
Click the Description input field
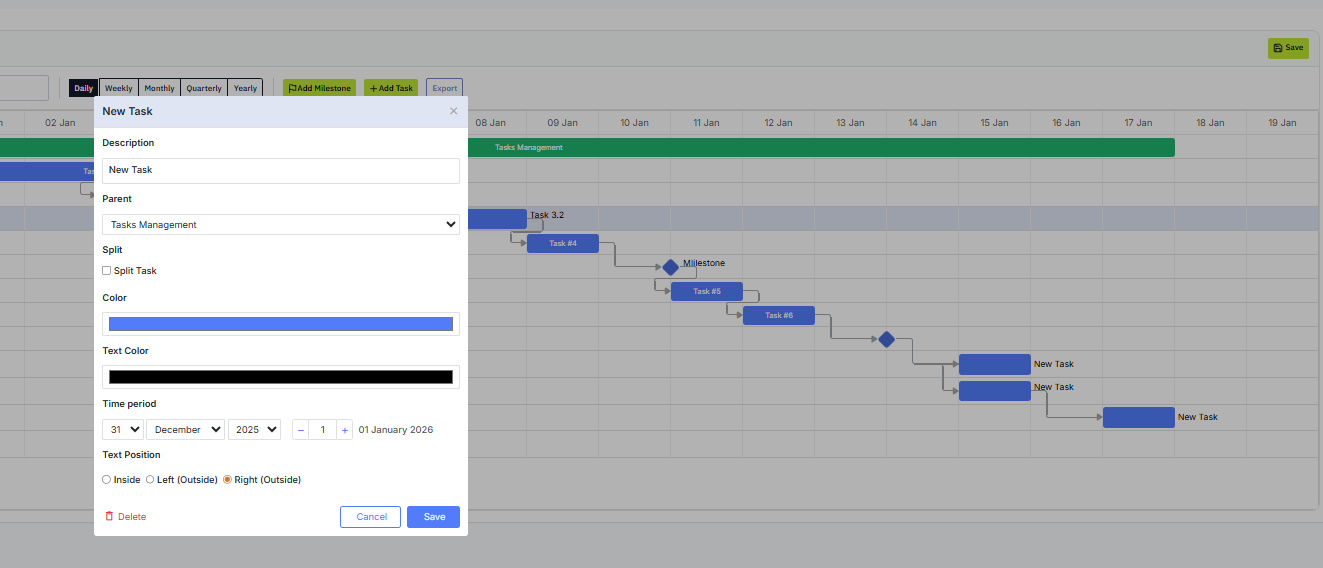click(x=281, y=170)
